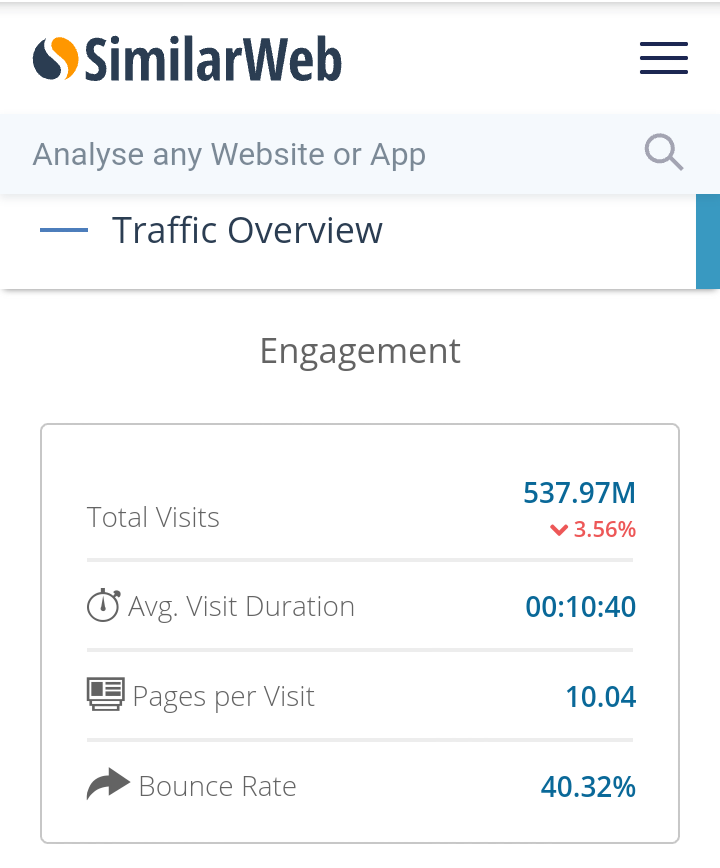Click the 00:10:40 duration value
720x868 pixels.
581,606
